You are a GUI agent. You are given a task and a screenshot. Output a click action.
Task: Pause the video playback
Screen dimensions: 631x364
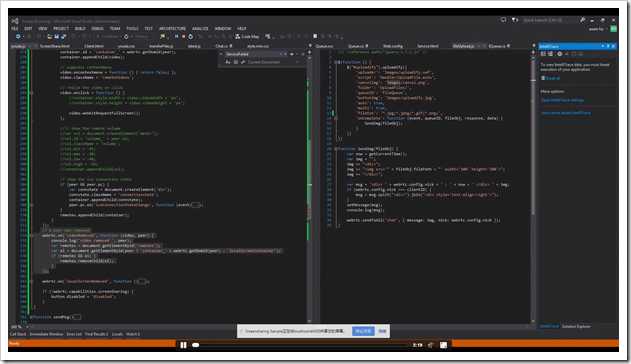[x=183, y=345]
